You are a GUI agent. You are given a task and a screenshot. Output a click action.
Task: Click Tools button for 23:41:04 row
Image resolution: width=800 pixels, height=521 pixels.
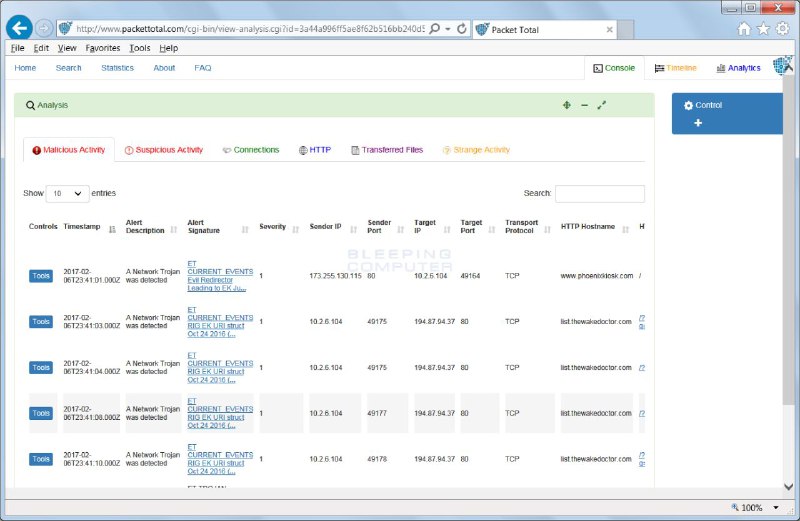41,368
